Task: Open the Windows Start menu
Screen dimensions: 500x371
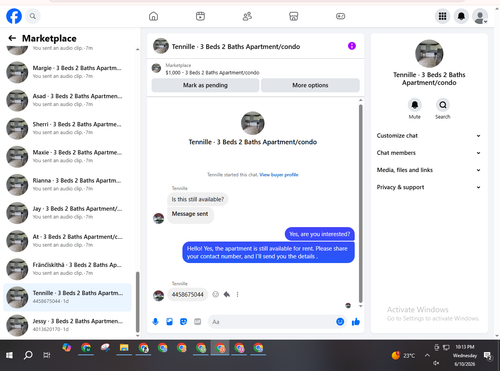Action: 9,355
